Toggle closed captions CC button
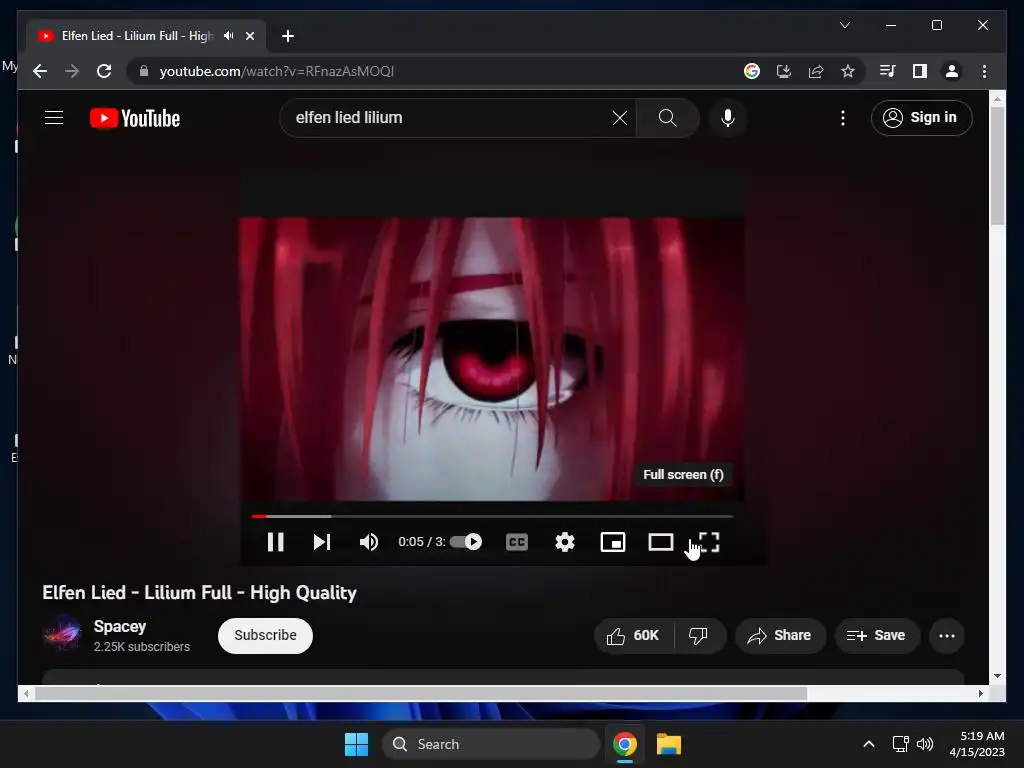This screenshot has height=768, width=1024. tap(517, 542)
